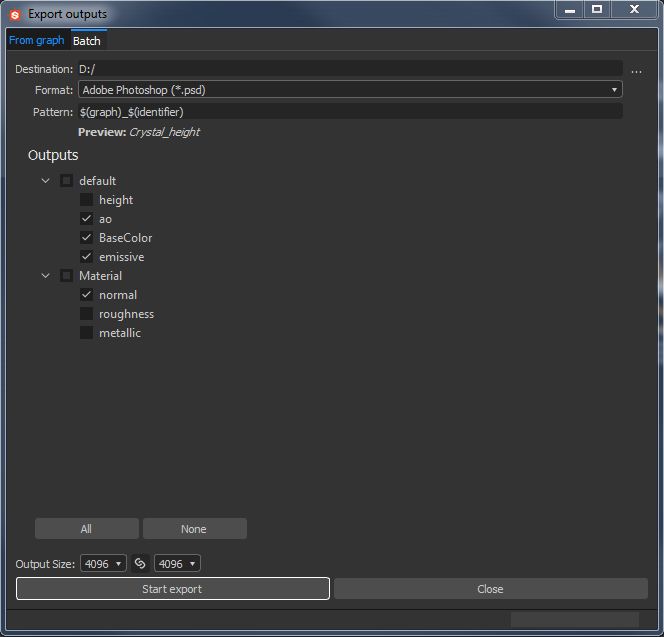Click the Destination path field
This screenshot has height=637, width=664.
tap(350, 69)
